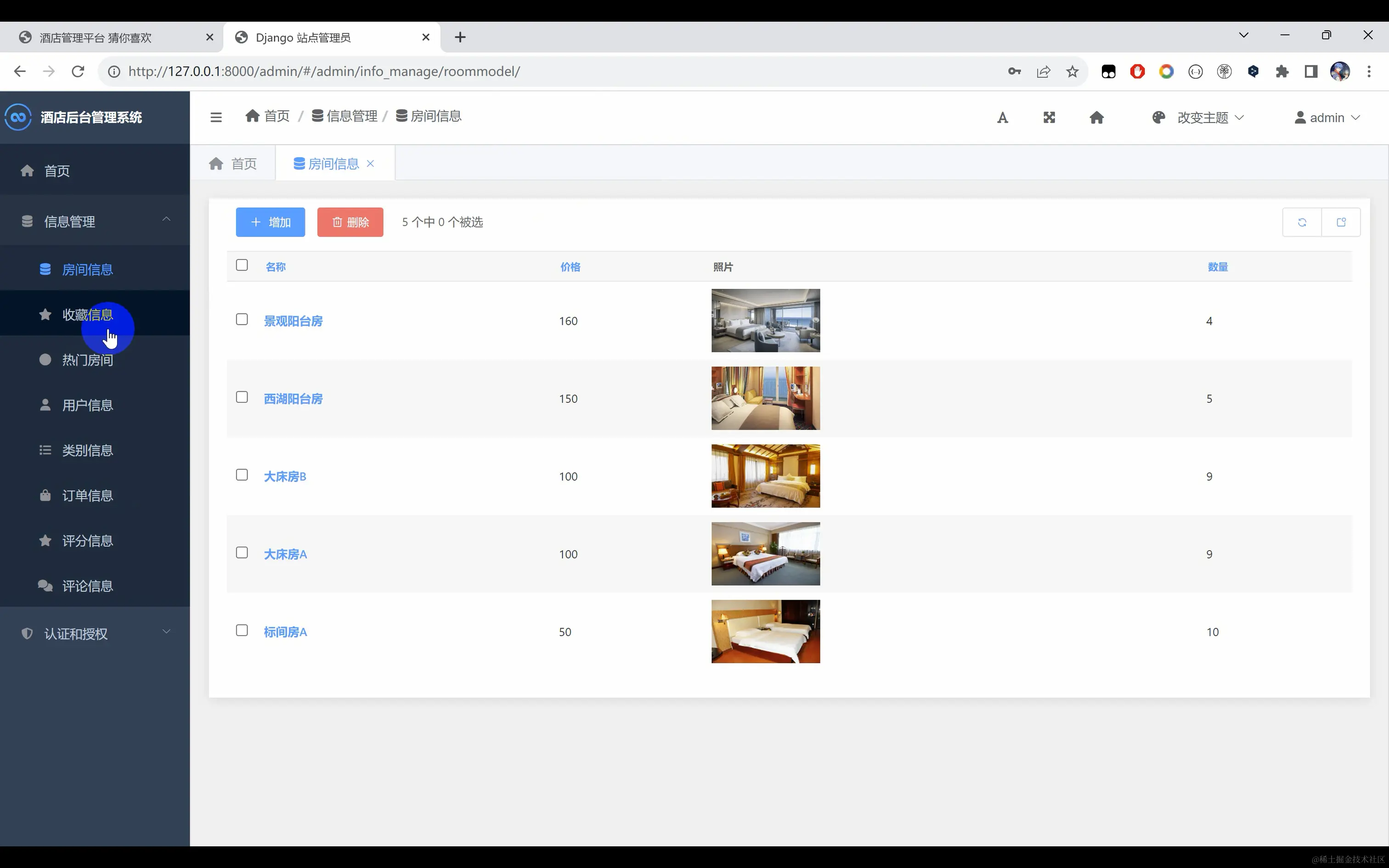The width and height of the screenshot is (1389, 868).
Task: Open the 西湖阳台房 room link
Action: [293, 399]
